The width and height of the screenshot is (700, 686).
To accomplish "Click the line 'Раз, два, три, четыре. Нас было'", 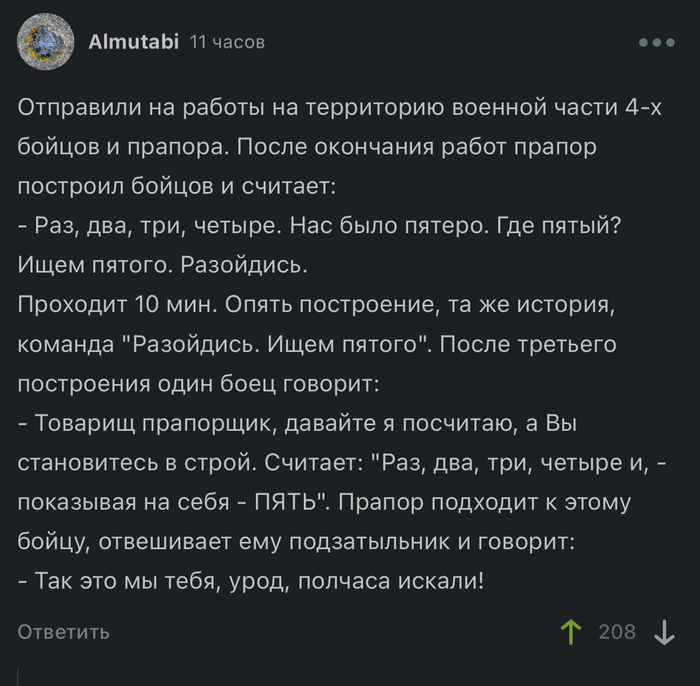I will [319, 225].
